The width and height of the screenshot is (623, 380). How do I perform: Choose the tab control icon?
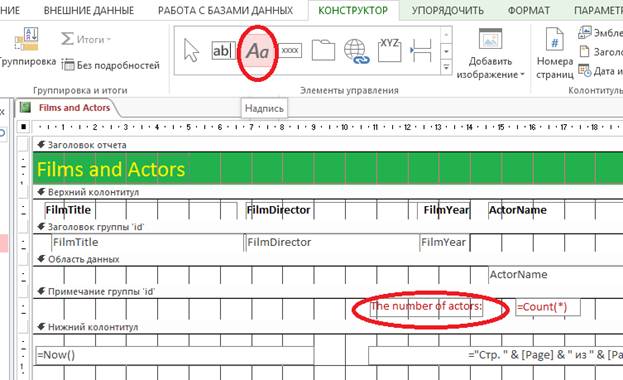[323, 50]
